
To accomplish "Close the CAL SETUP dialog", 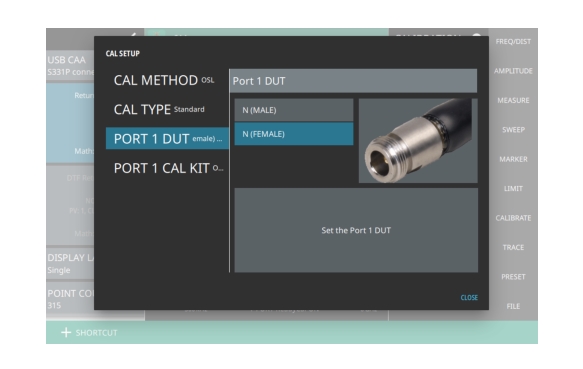I will point(469,298).
